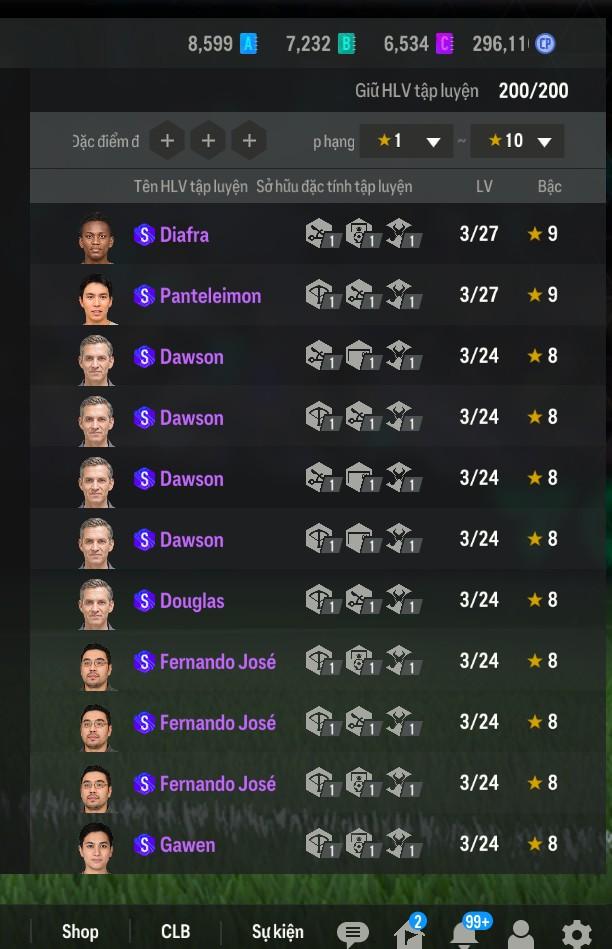Open the CLB club button
Screen dimensions: 612x949
[x=176, y=931]
